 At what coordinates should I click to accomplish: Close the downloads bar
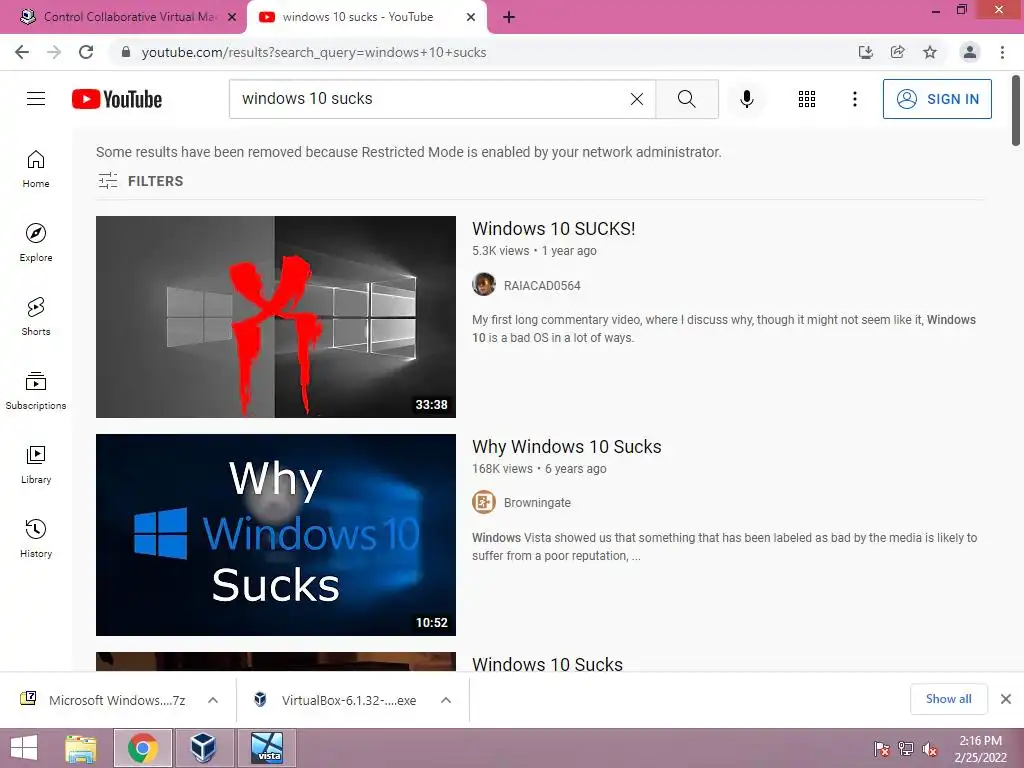coord(1006,699)
